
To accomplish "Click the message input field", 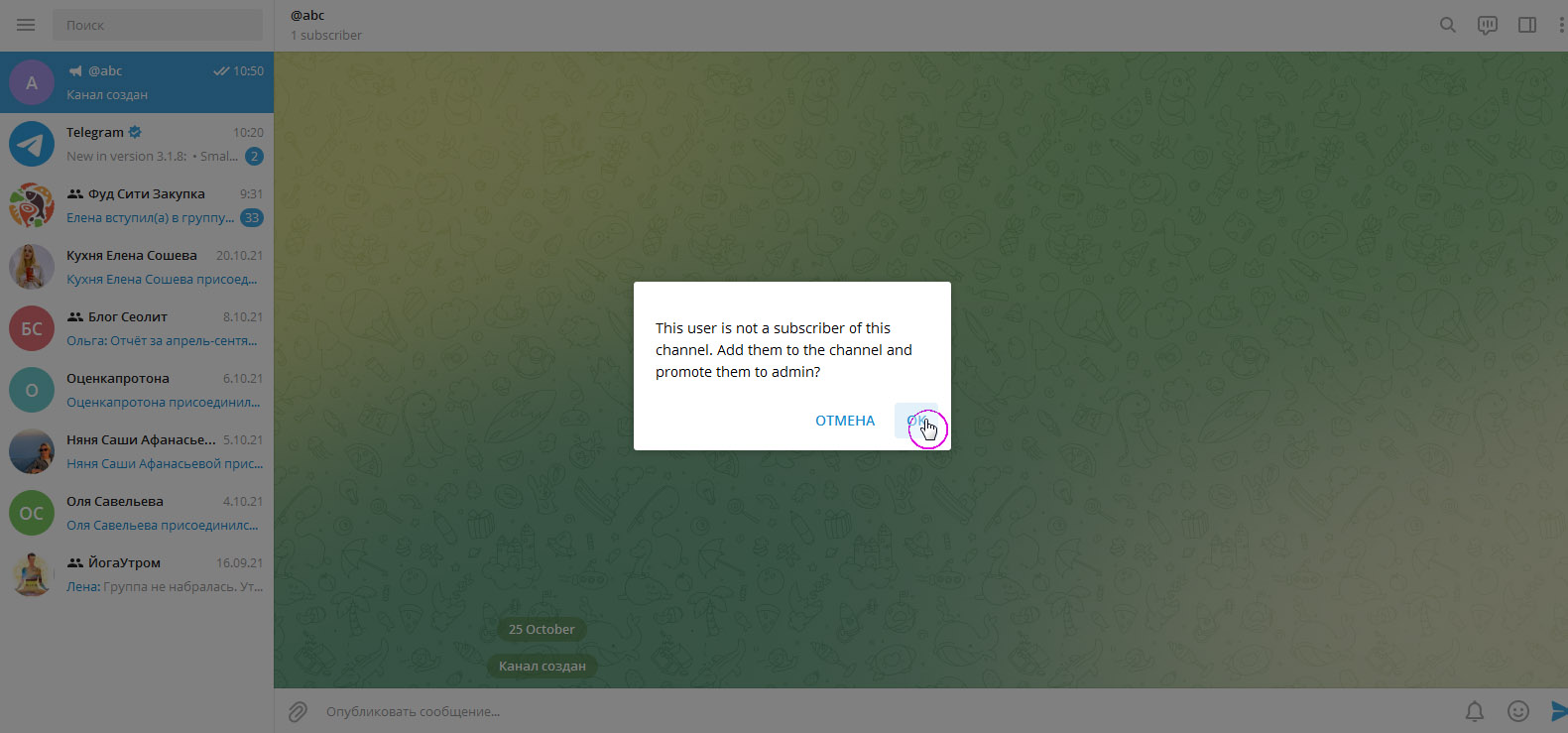I will pyautogui.click(x=873, y=711).
